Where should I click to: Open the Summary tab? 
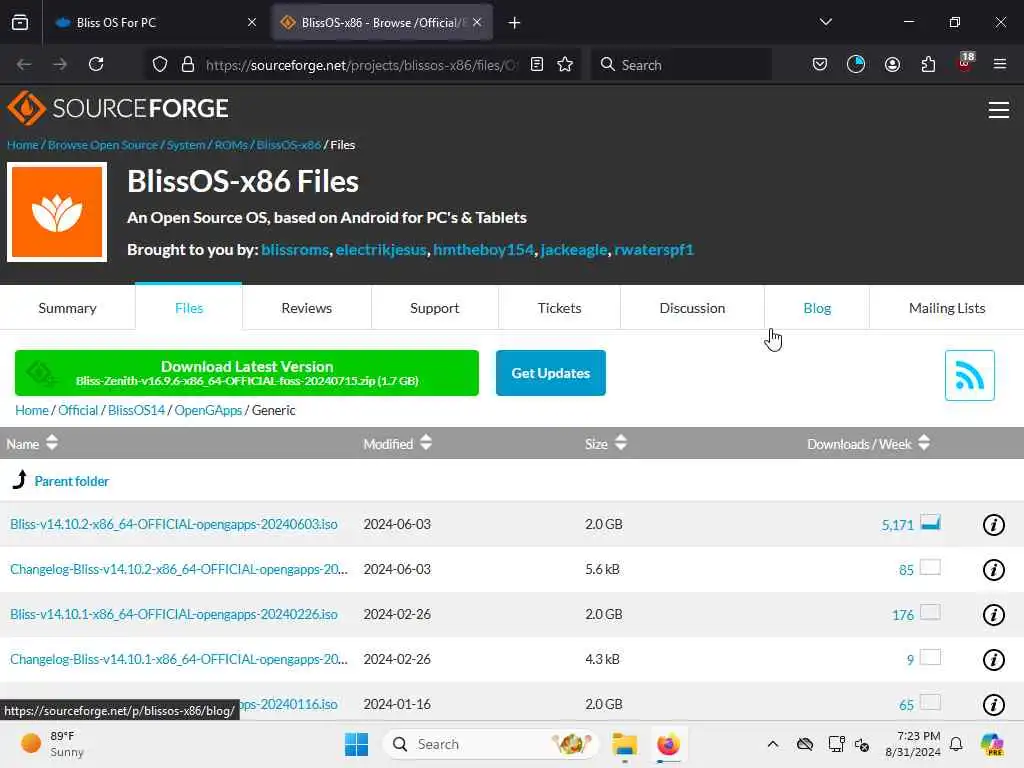[67, 308]
